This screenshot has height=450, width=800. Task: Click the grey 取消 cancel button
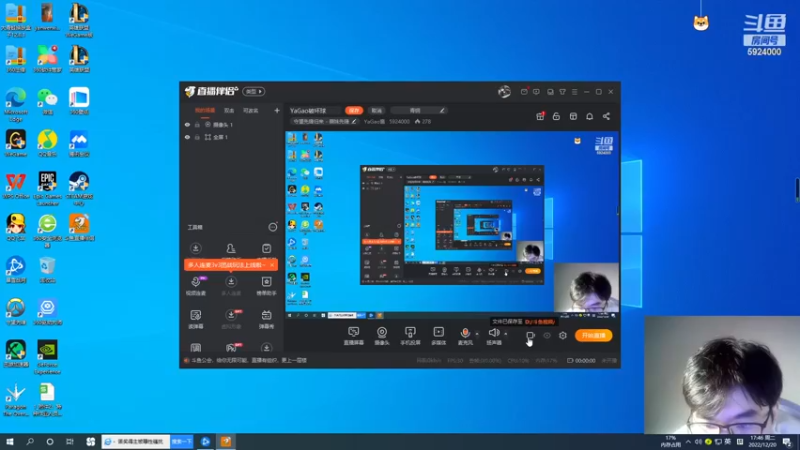pos(377,110)
